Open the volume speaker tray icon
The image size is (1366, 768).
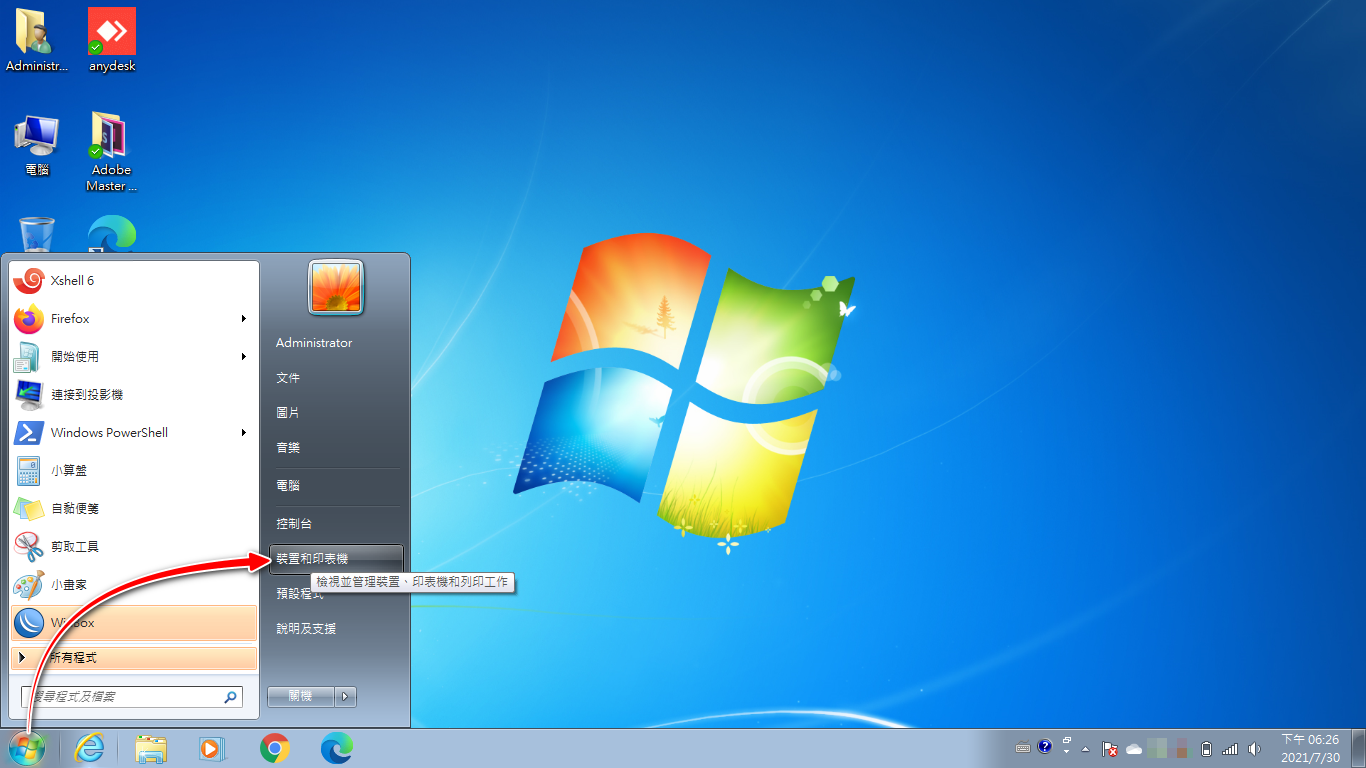(x=1254, y=748)
